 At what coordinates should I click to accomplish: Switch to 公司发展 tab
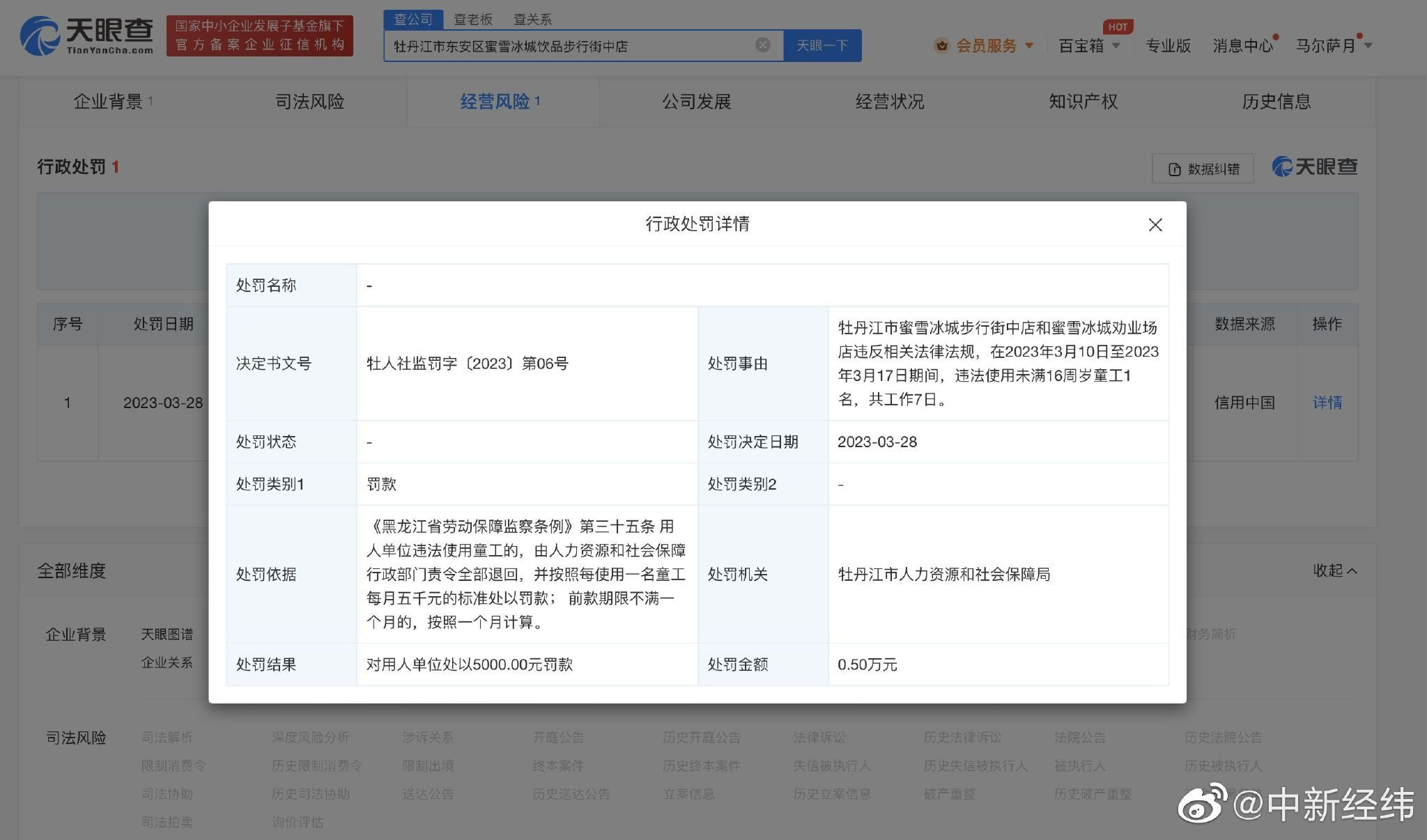click(697, 102)
